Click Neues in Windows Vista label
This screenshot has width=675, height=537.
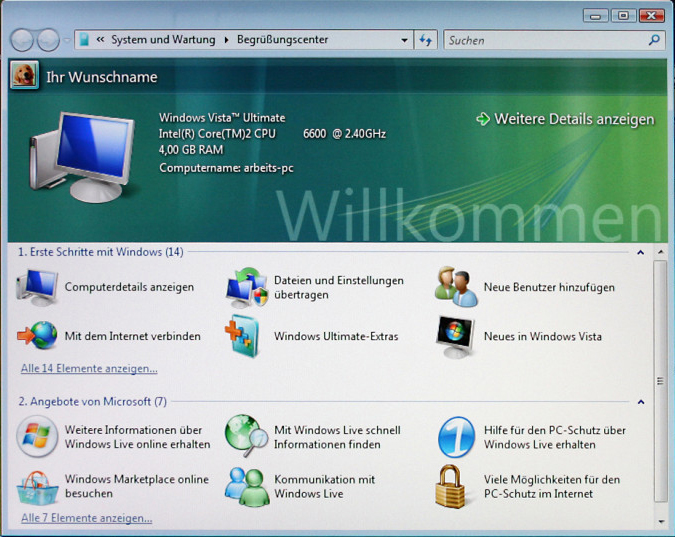coord(543,336)
